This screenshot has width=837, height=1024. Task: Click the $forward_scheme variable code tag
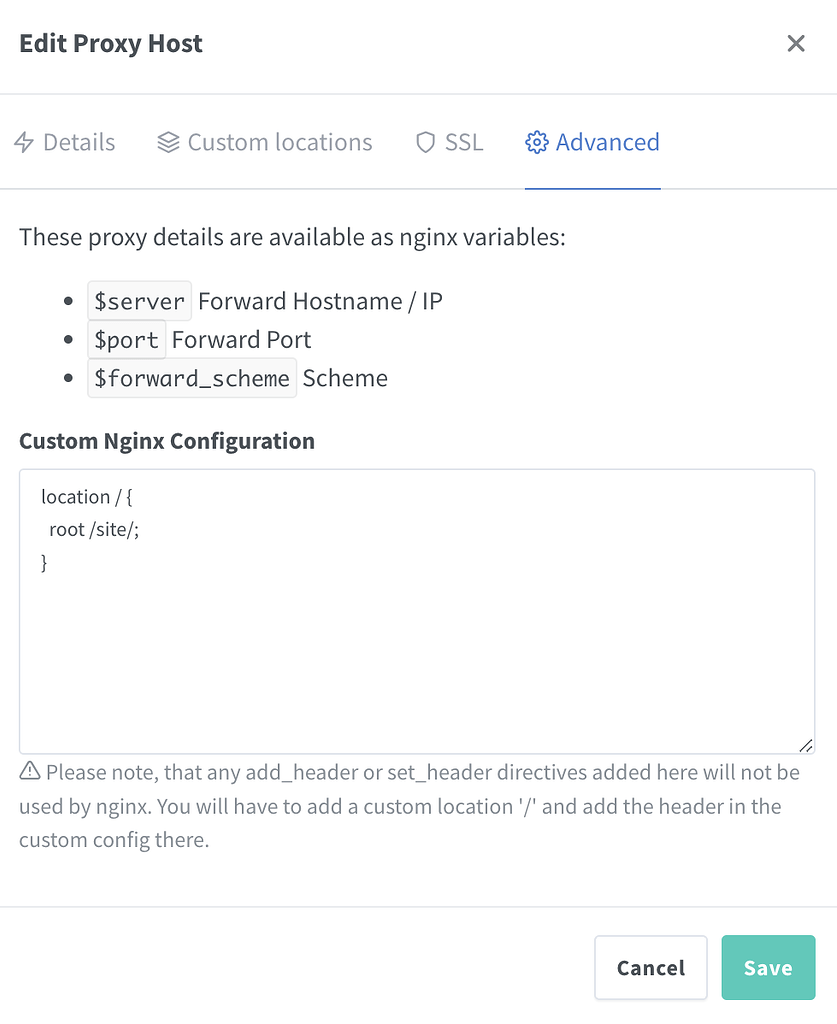tap(192, 379)
